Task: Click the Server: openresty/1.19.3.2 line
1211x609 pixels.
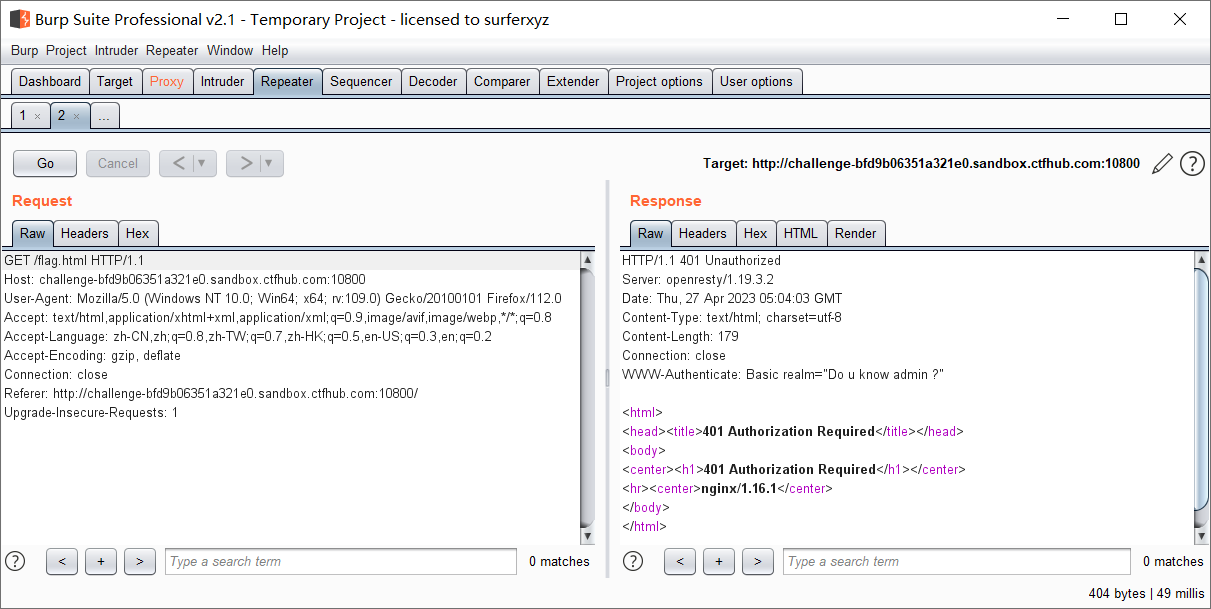Action: (698, 279)
